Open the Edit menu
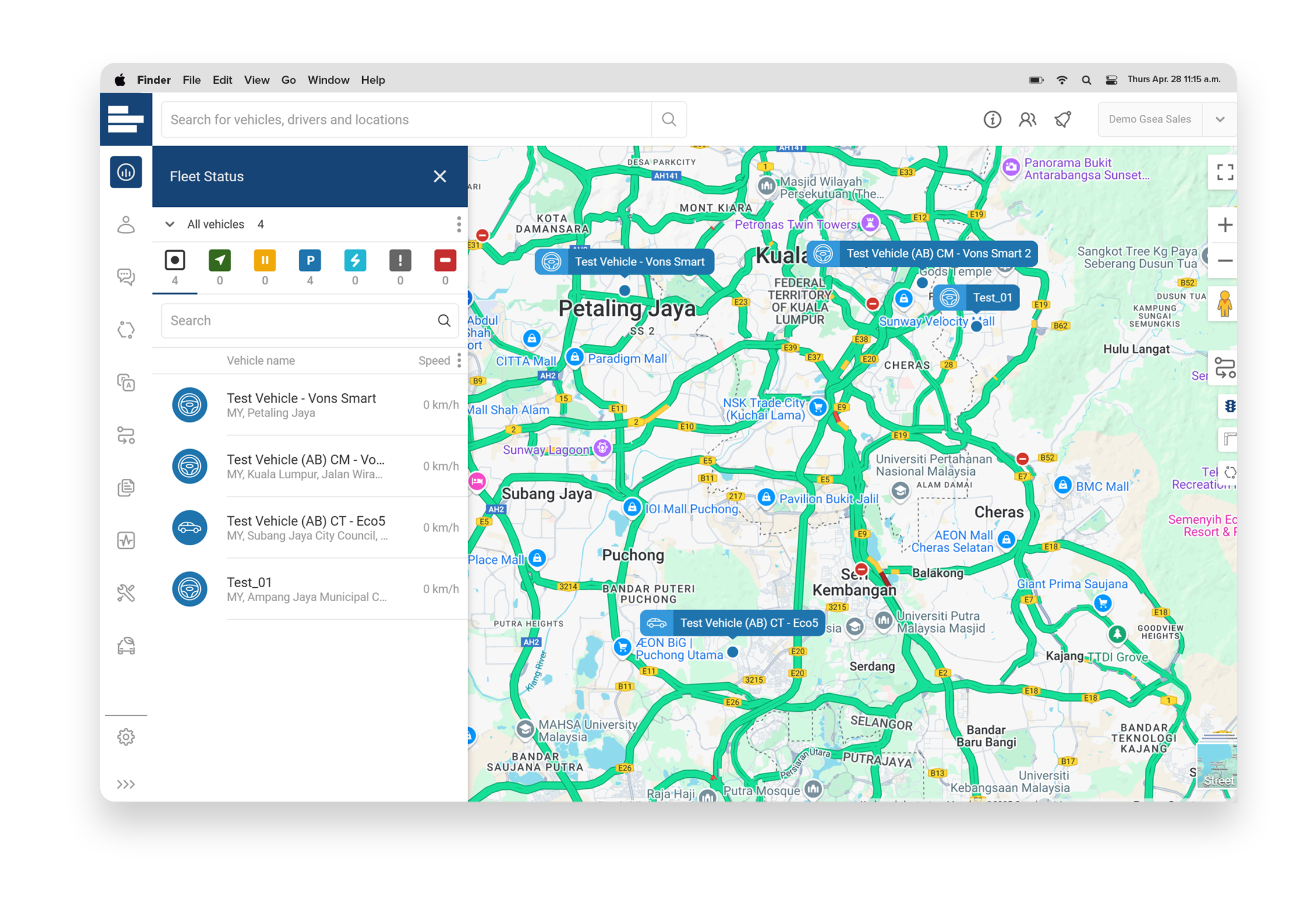This screenshot has width=1316, height=921. point(222,80)
